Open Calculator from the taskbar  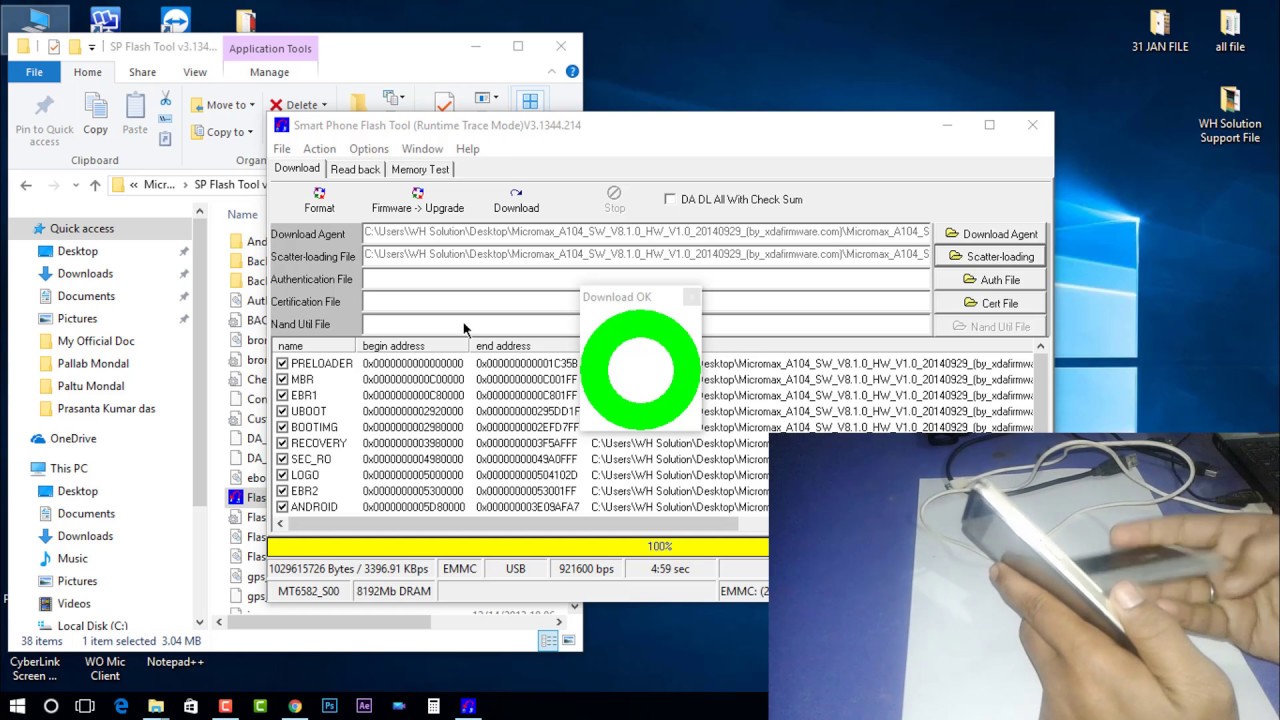pyautogui.click(x=433, y=706)
